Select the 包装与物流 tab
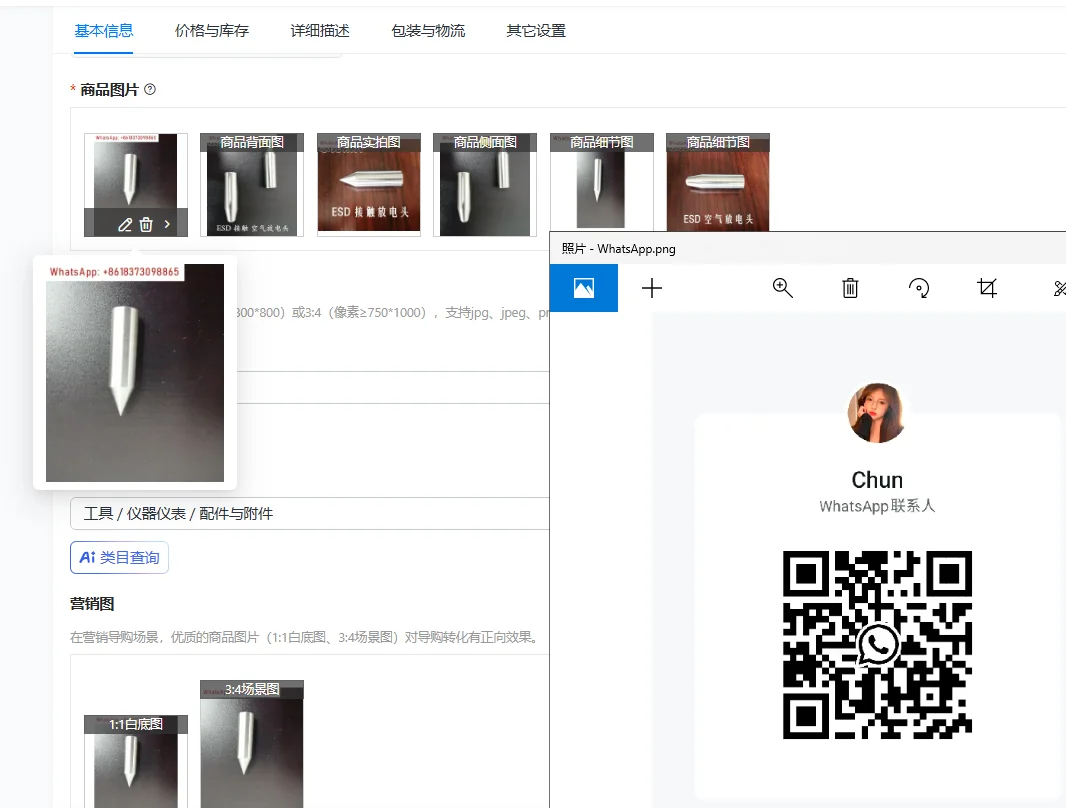This screenshot has height=808, width=1066. pyautogui.click(x=428, y=31)
